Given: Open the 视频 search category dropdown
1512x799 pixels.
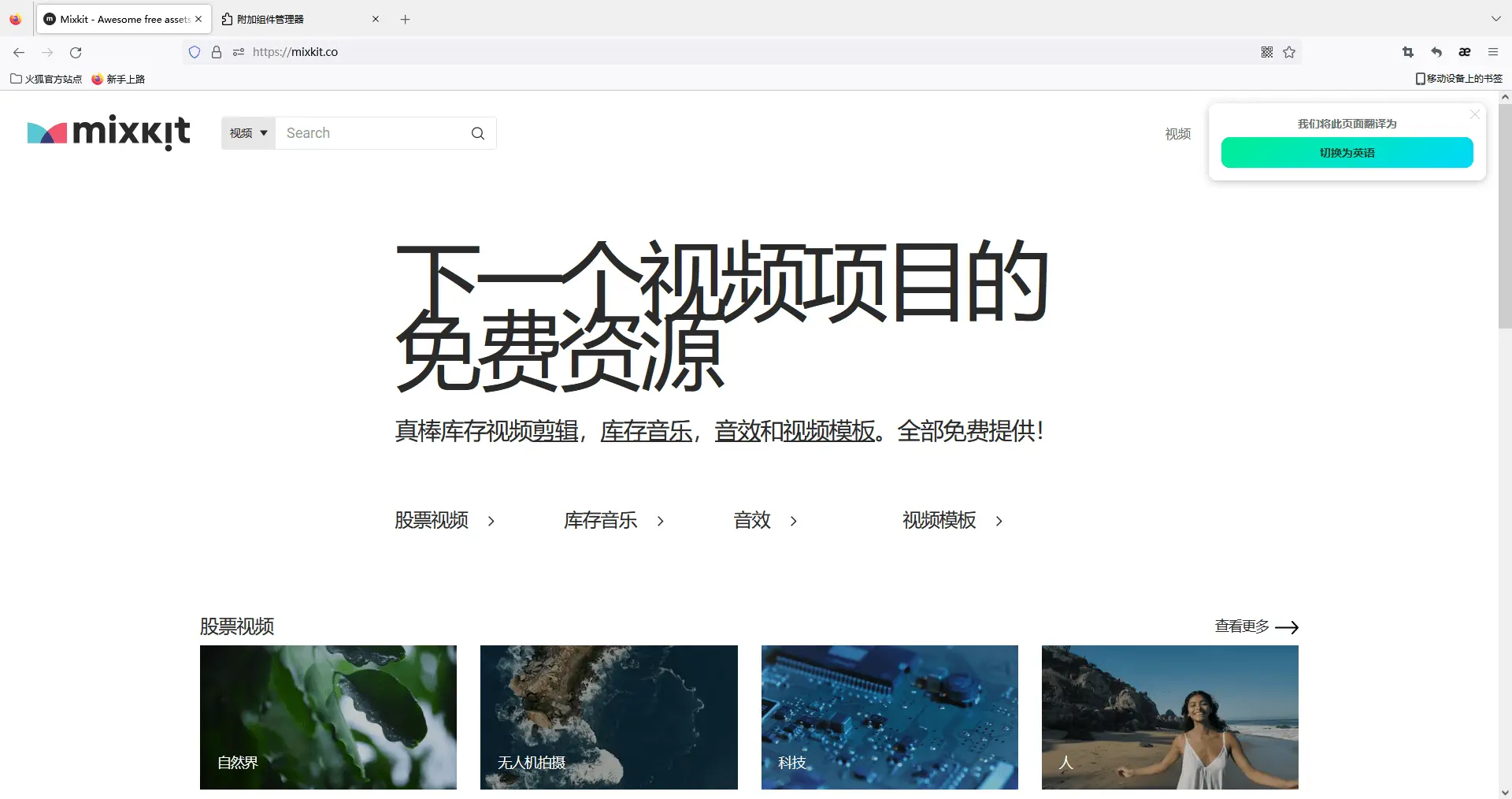Looking at the screenshot, I should coord(248,133).
